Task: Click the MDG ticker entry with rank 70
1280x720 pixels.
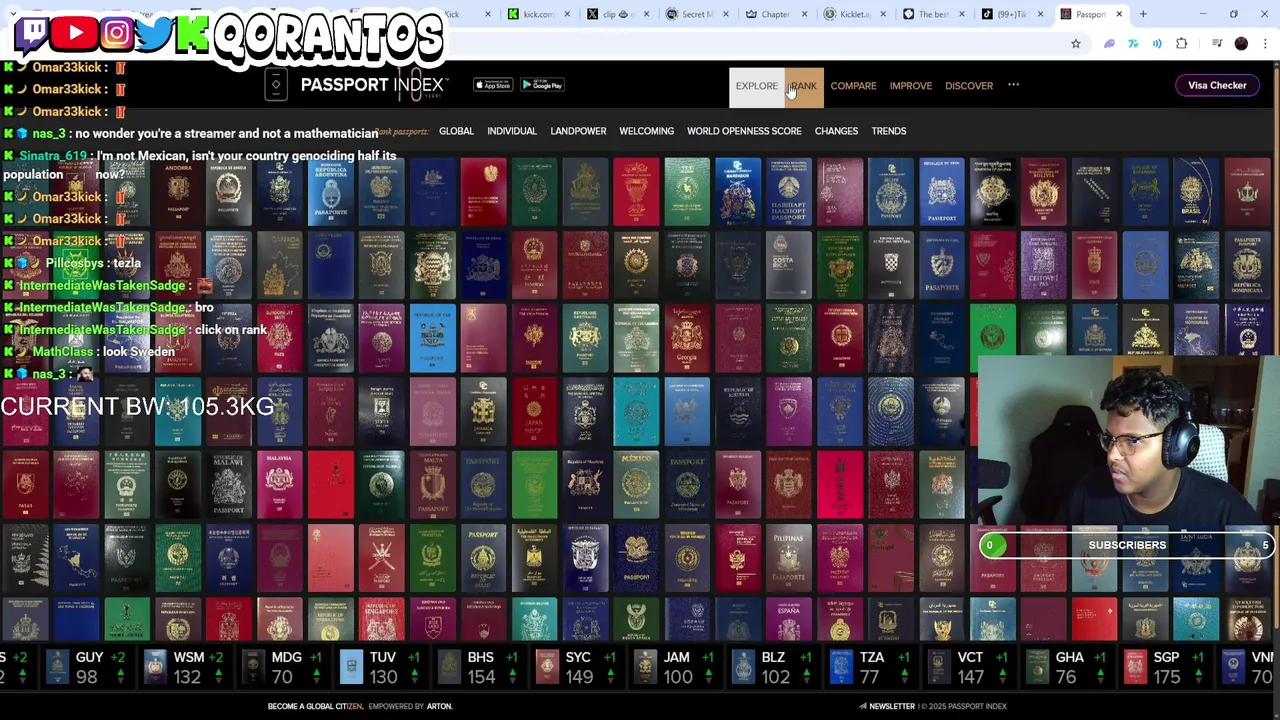Action: (282, 667)
